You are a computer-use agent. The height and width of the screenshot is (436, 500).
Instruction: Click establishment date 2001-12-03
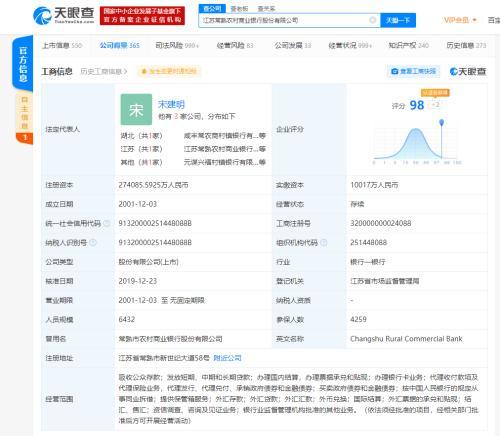click(x=138, y=204)
